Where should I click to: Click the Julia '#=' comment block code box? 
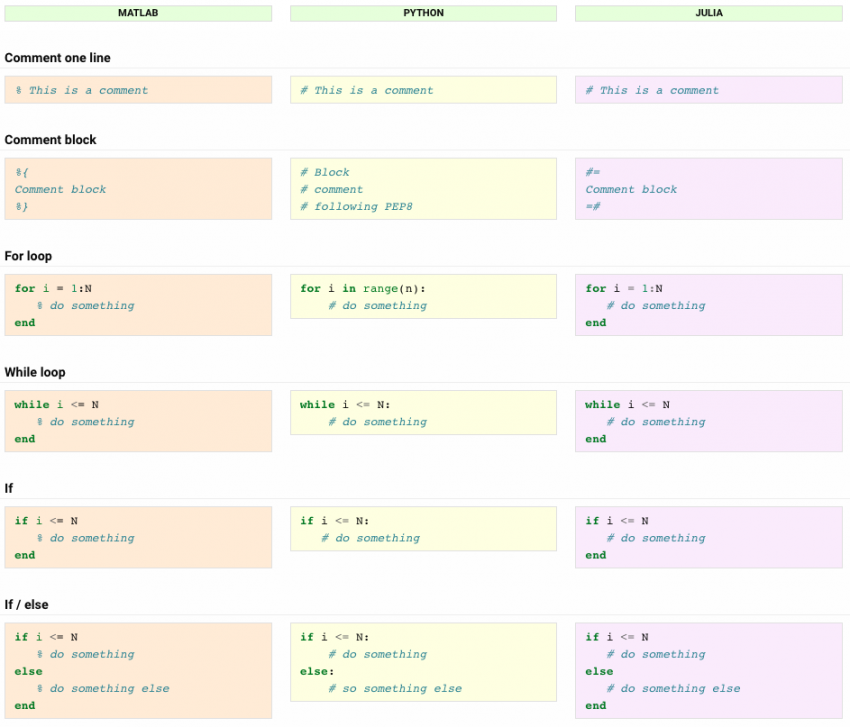[708, 189]
